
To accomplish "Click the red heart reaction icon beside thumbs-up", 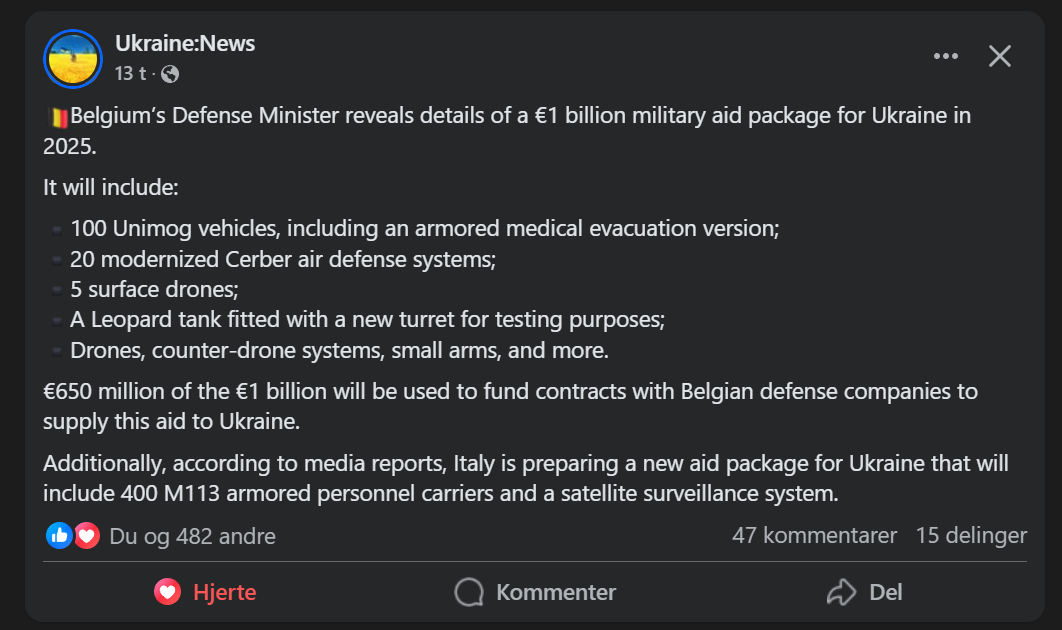I will (x=87, y=536).
